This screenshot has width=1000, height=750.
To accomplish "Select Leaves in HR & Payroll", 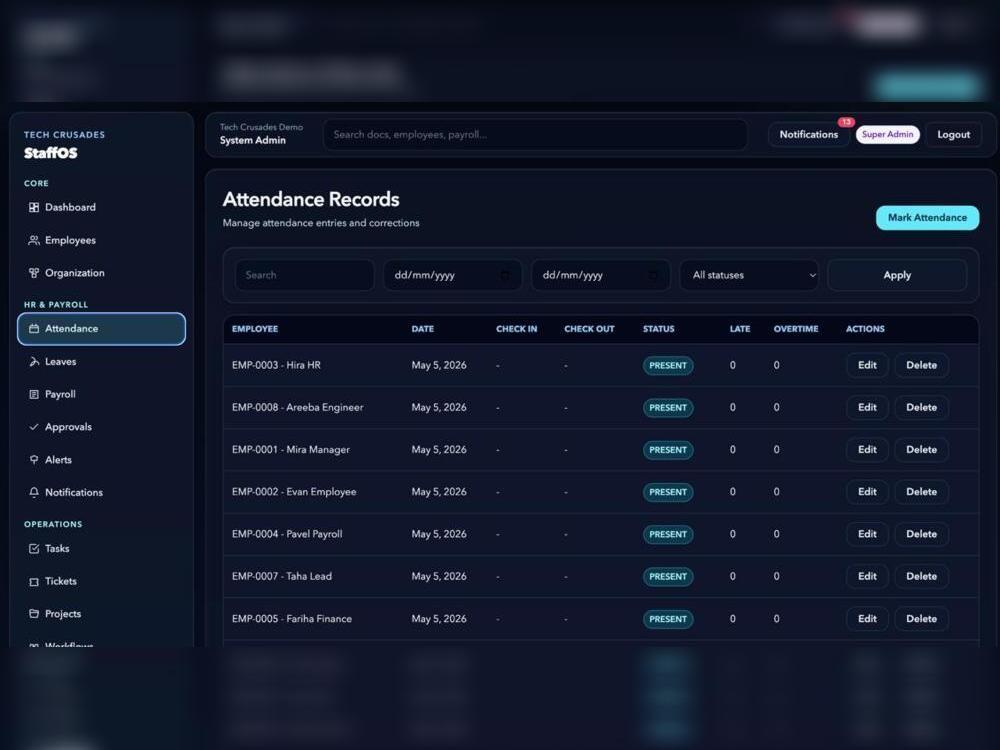I will click(101, 362).
